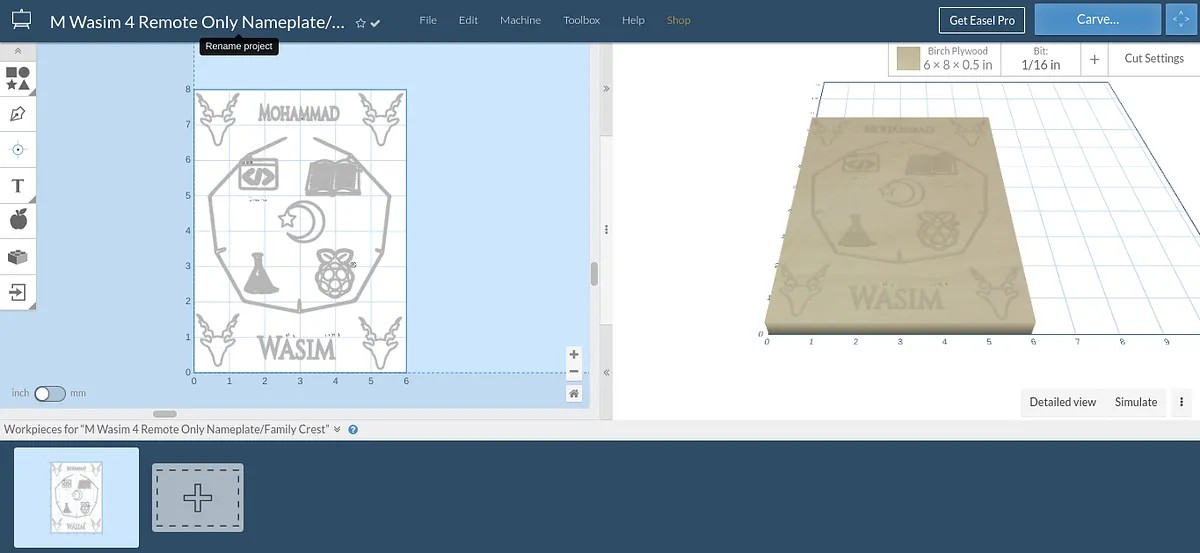Image resolution: width=1200 pixels, height=553 pixels.
Task: Collapse design pane with top double chevron
Action: coord(606,88)
